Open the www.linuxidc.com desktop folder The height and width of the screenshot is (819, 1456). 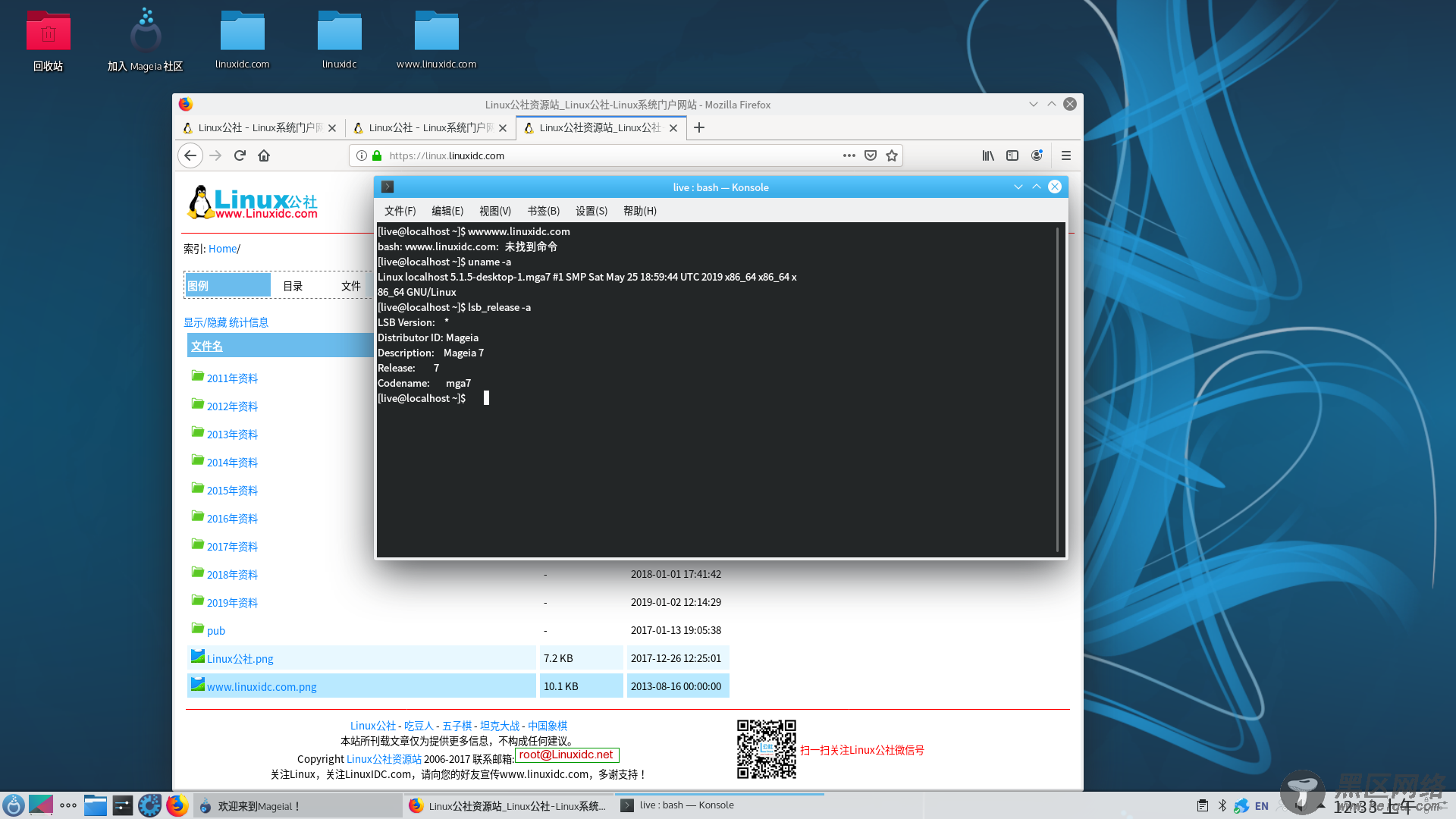pos(436,39)
